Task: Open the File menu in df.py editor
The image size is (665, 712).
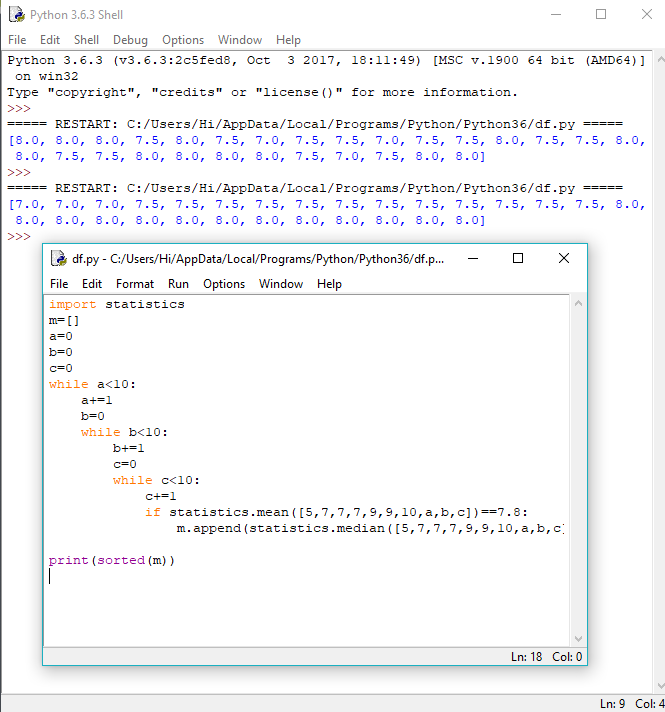Action: coord(59,284)
